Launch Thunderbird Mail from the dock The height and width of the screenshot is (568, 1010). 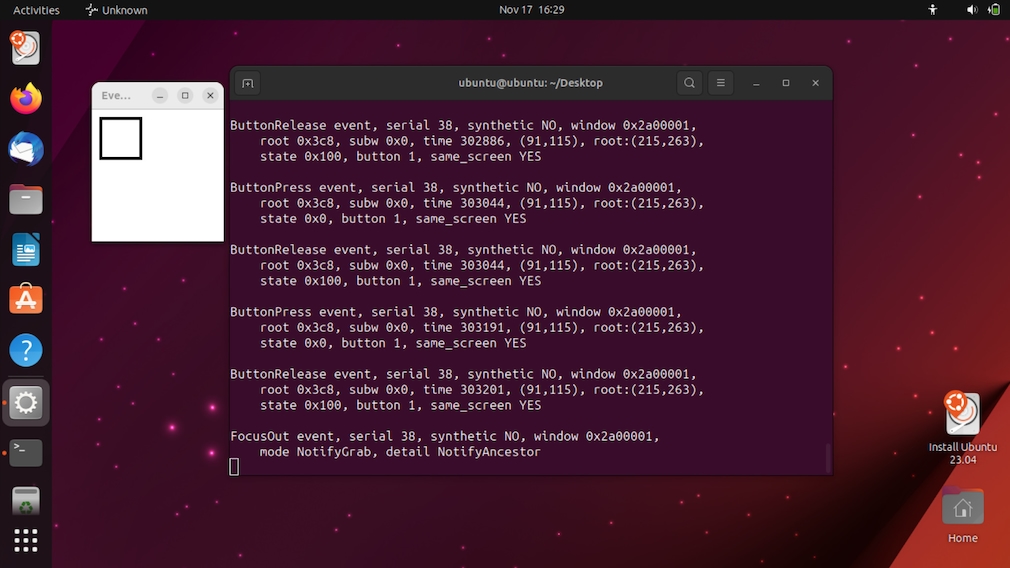[26, 149]
